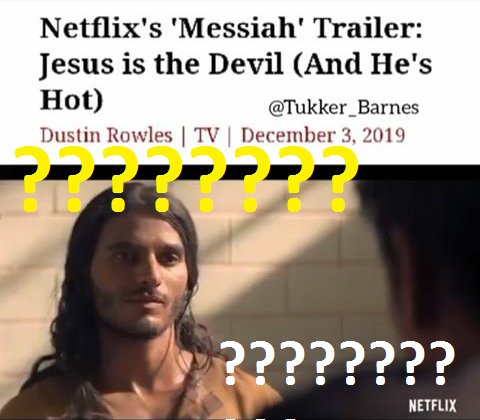
Task: Click the last white question mark
Action: point(439,364)
